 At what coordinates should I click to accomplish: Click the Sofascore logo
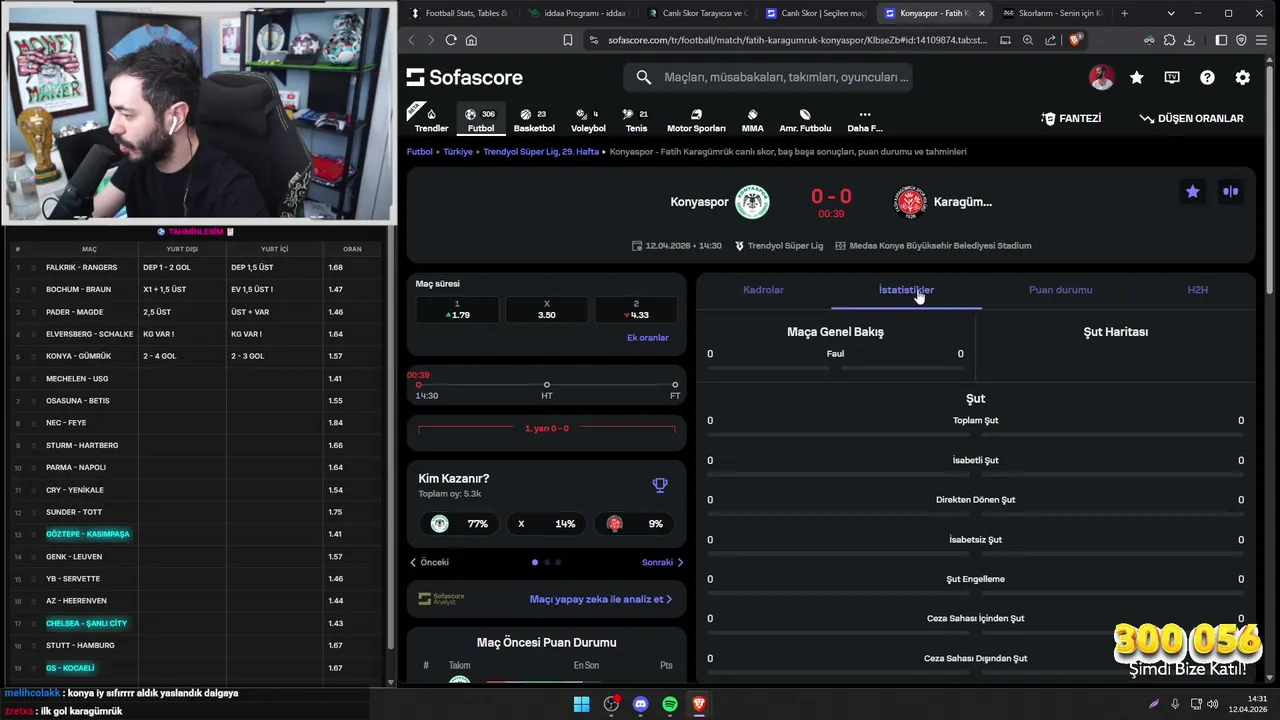pos(465,77)
